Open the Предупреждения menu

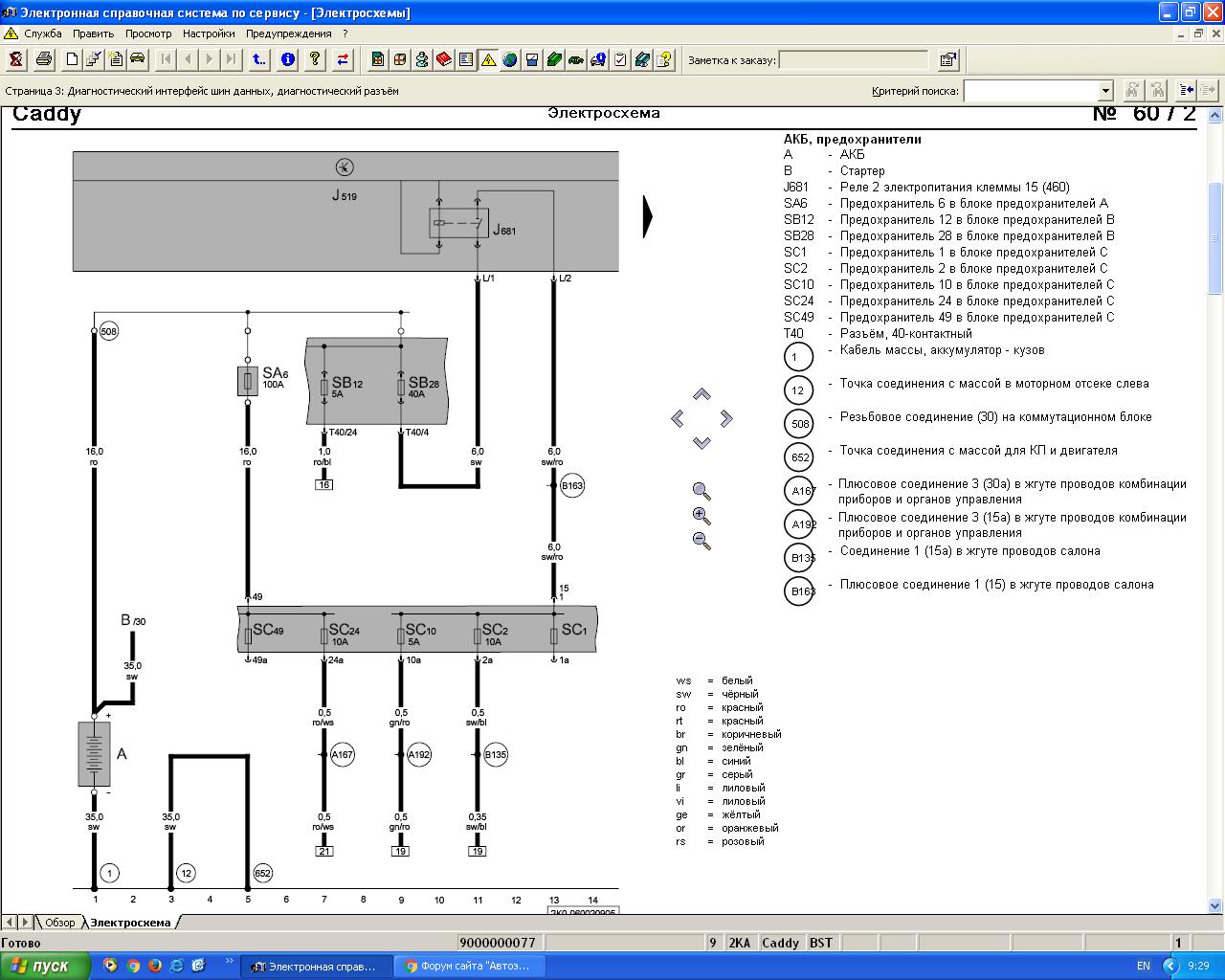tap(288, 33)
